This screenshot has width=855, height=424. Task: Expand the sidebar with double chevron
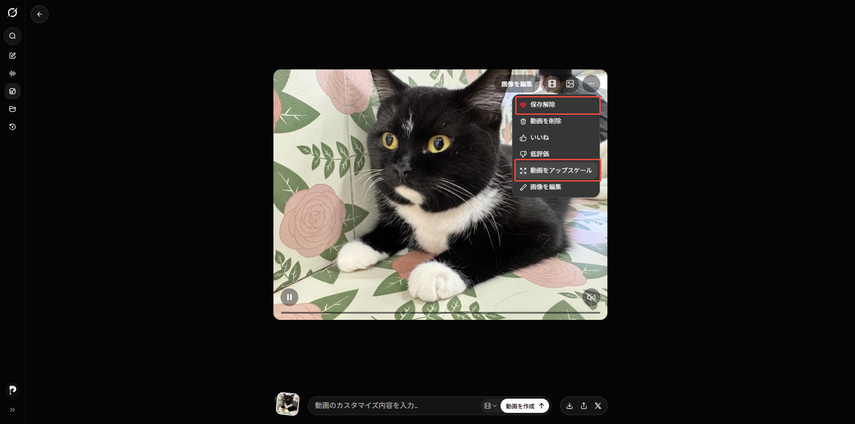point(13,409)
